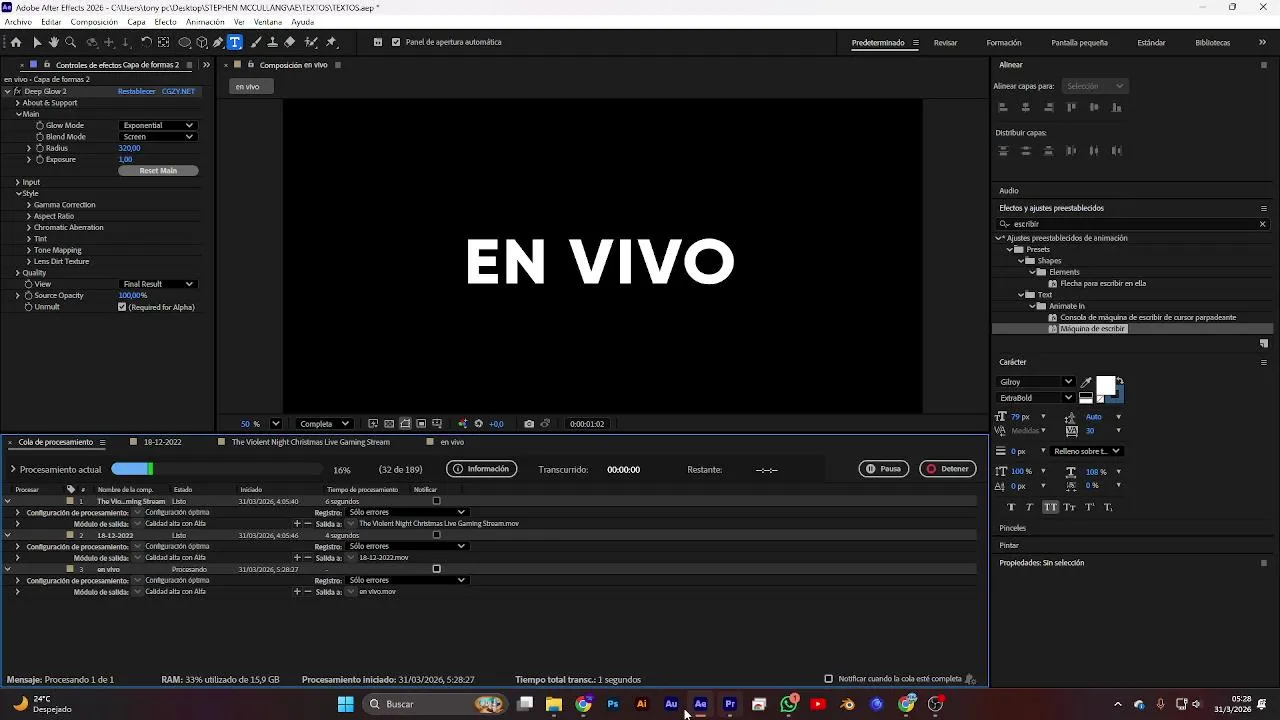
Task: Open the Glow Mode Exponential dropdown
Action: (158, 125)
